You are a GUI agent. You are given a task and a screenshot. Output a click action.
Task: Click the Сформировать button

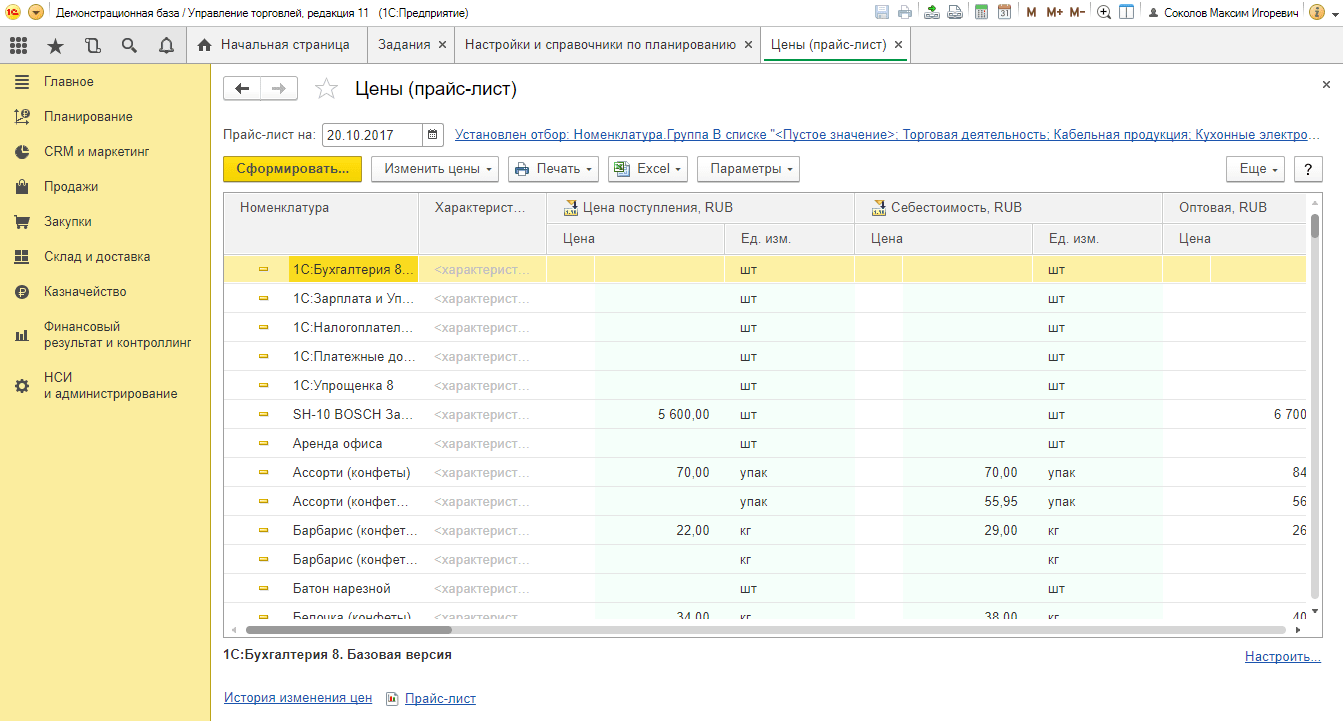click(292, 169)
